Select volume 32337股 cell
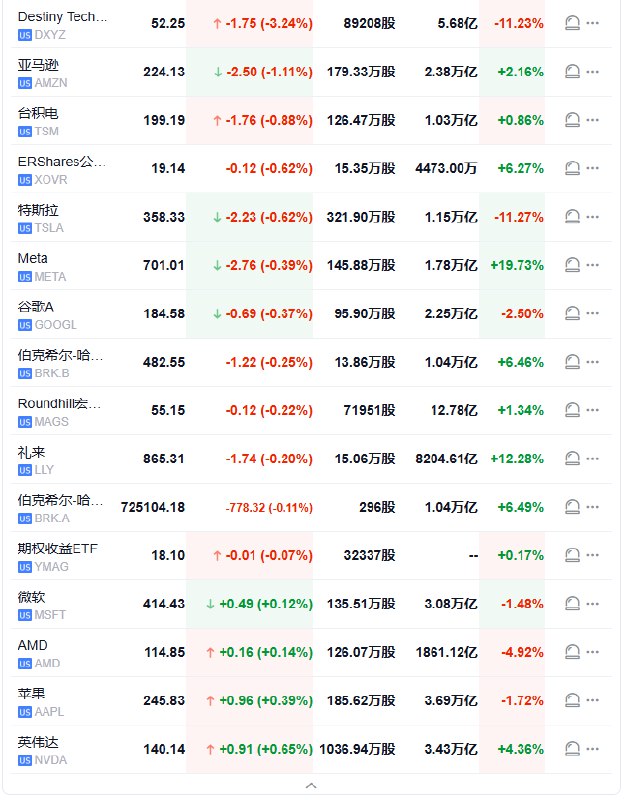 point(369,555)
